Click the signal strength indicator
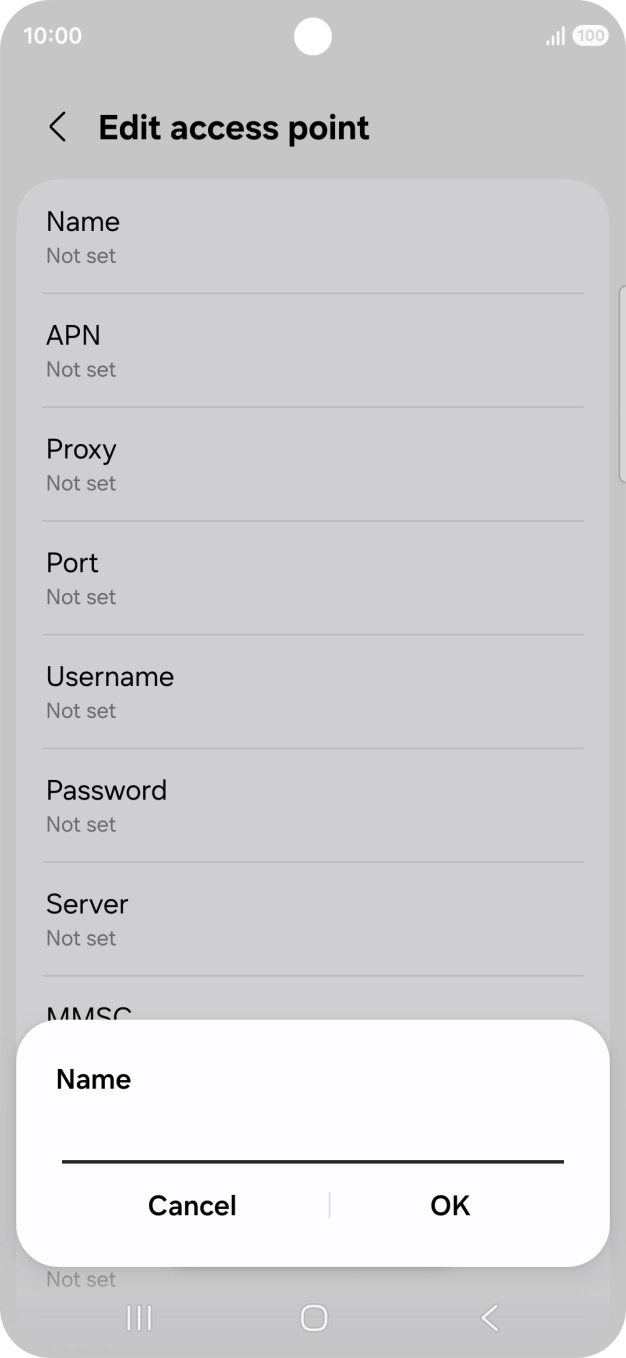The height and width of the screenshot is (1358, 626). click(x=554, y=36)
